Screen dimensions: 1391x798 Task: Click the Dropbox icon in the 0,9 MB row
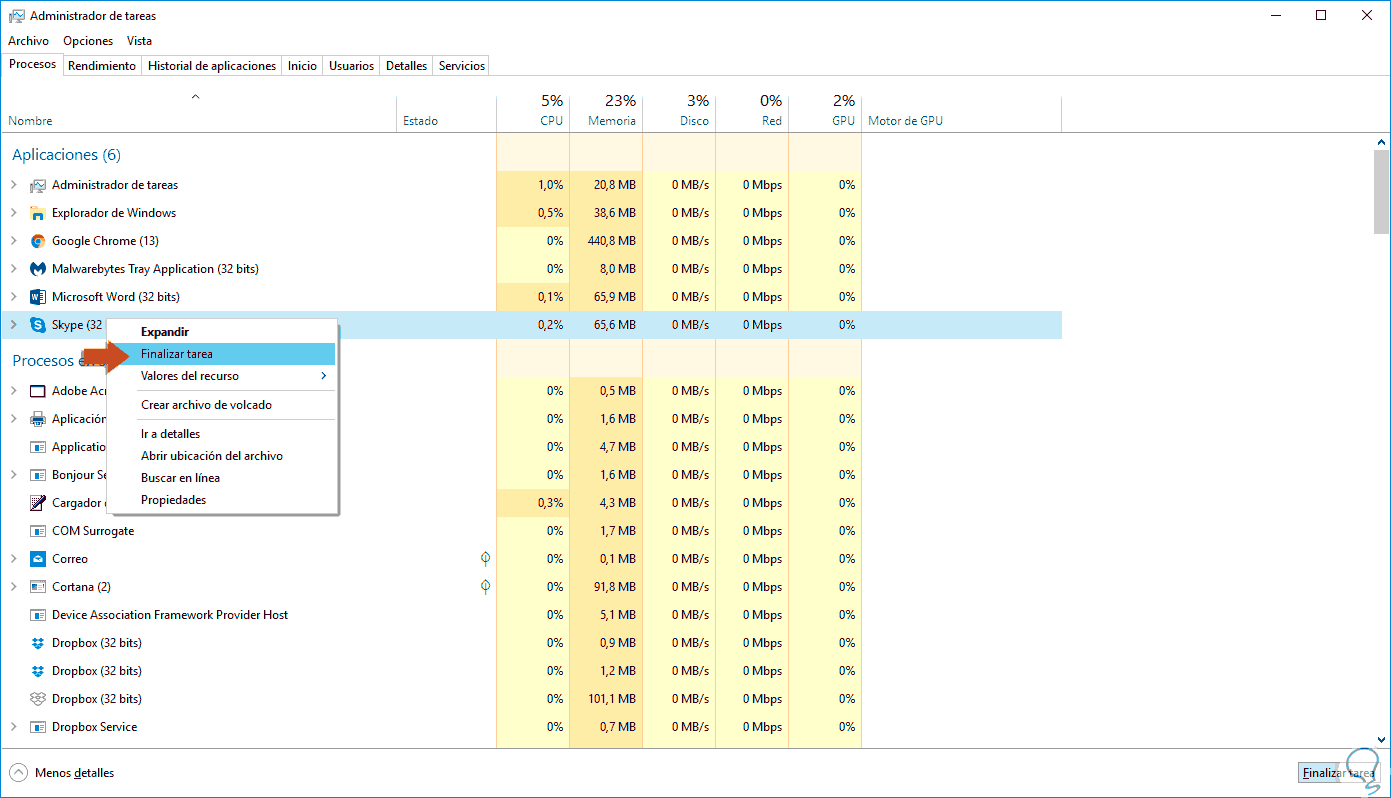point(38,643)
